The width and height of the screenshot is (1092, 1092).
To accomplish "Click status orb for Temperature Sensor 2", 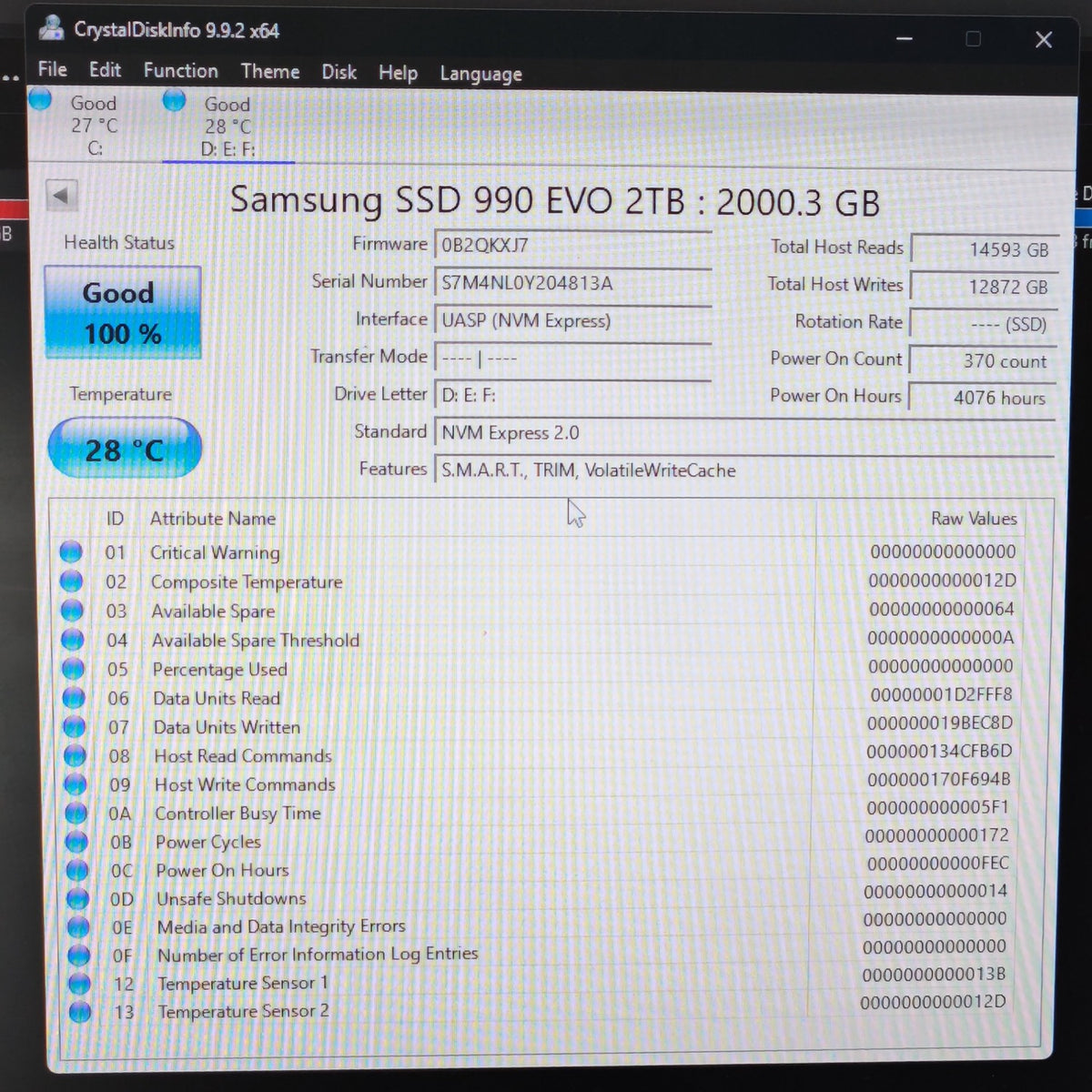I will coord(80,1011).
